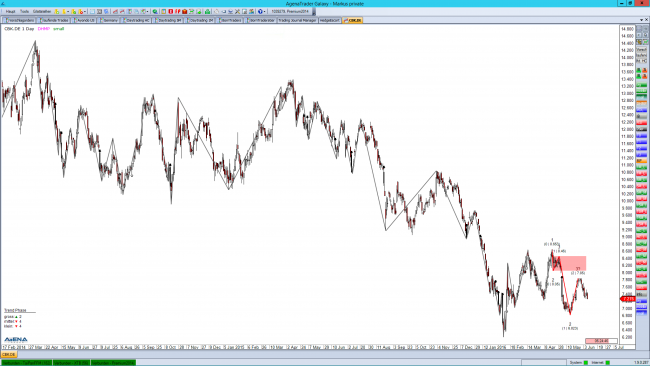Click the red current price marker 7.215
Viewport: 650px width, 366px height.
(628, 299)
